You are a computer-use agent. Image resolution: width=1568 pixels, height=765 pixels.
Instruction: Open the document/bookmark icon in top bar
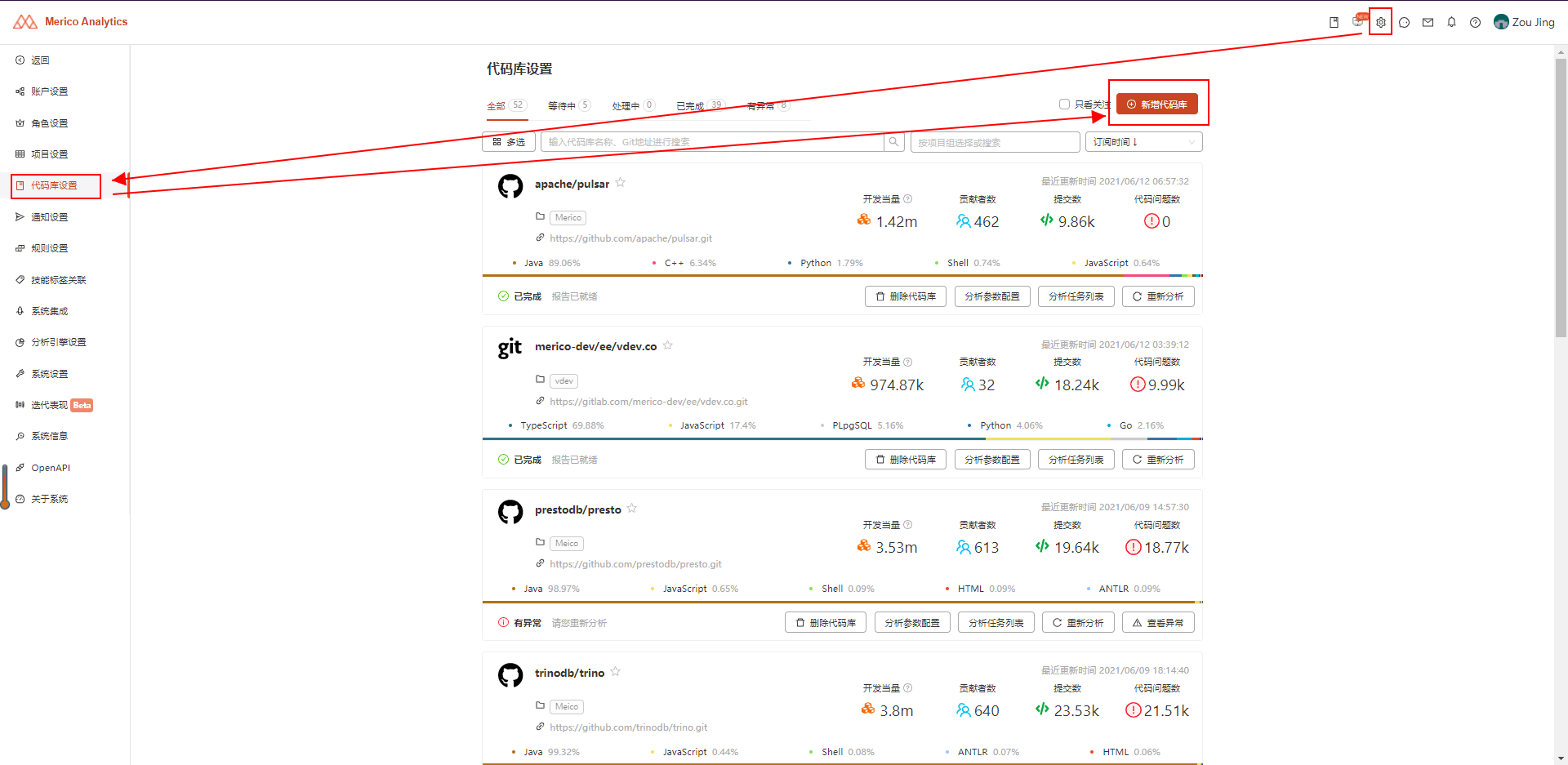tap(1334, 22)
